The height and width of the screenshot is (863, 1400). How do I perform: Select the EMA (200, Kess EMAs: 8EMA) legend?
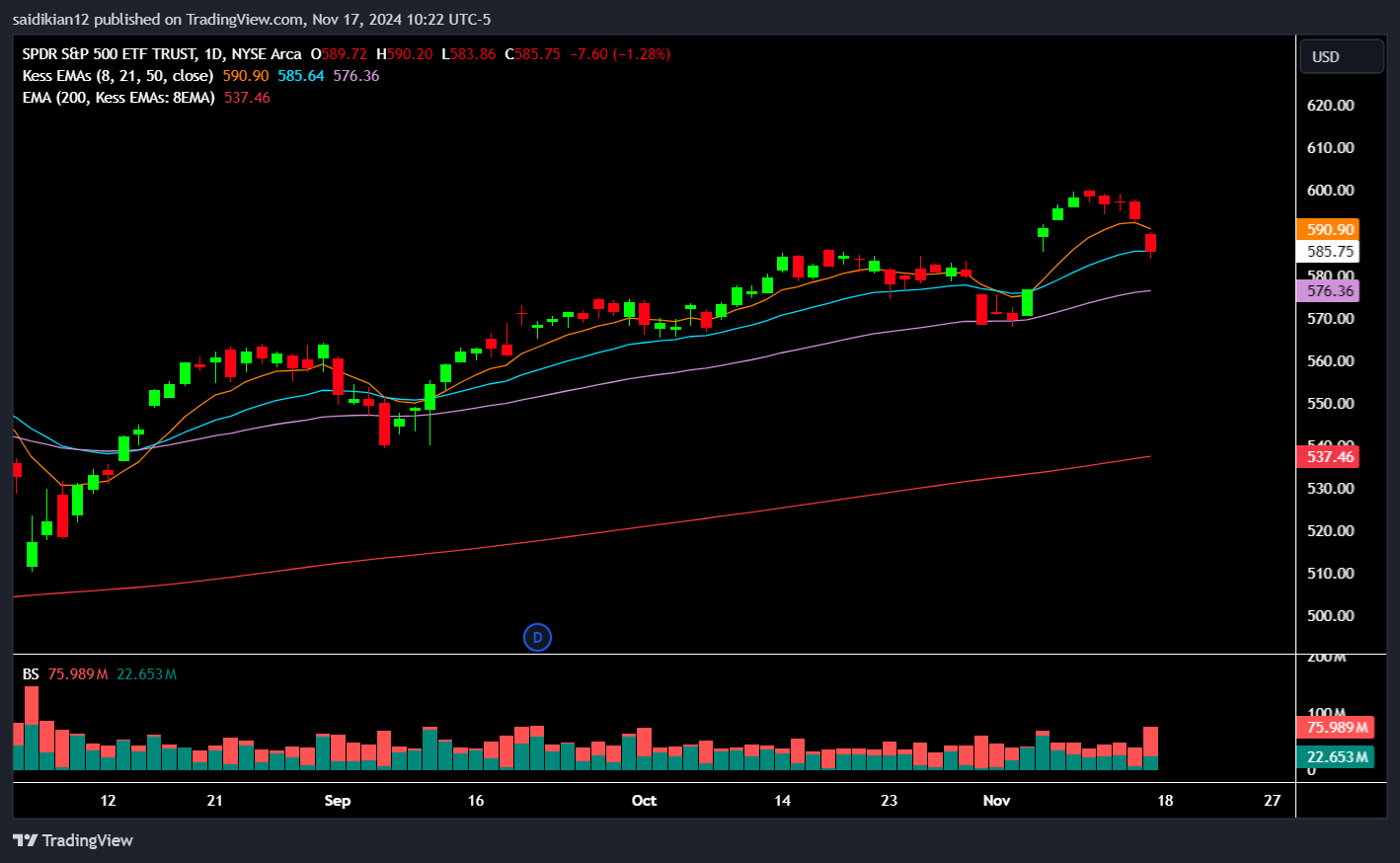point(118,98)
